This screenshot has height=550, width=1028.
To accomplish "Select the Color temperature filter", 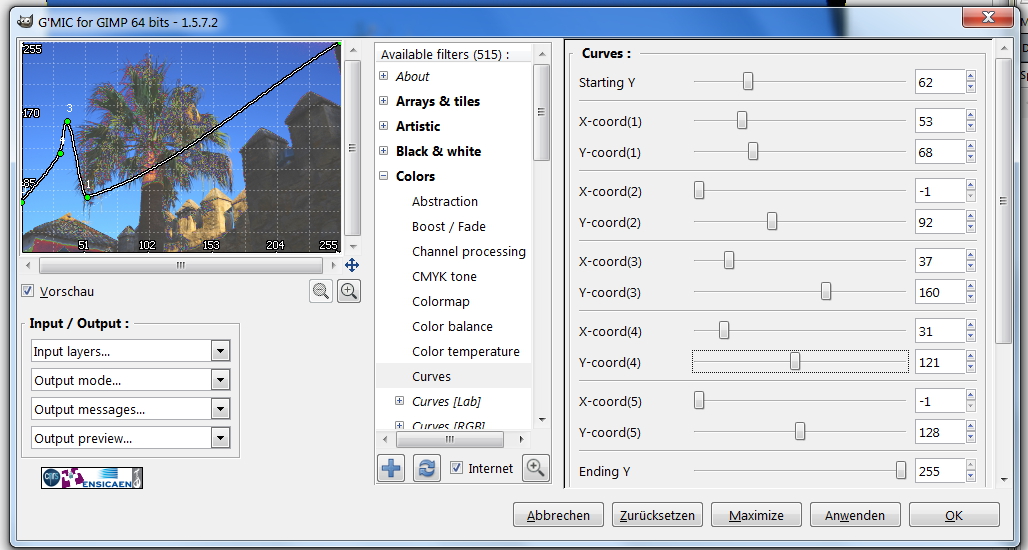I will point(465,351).
